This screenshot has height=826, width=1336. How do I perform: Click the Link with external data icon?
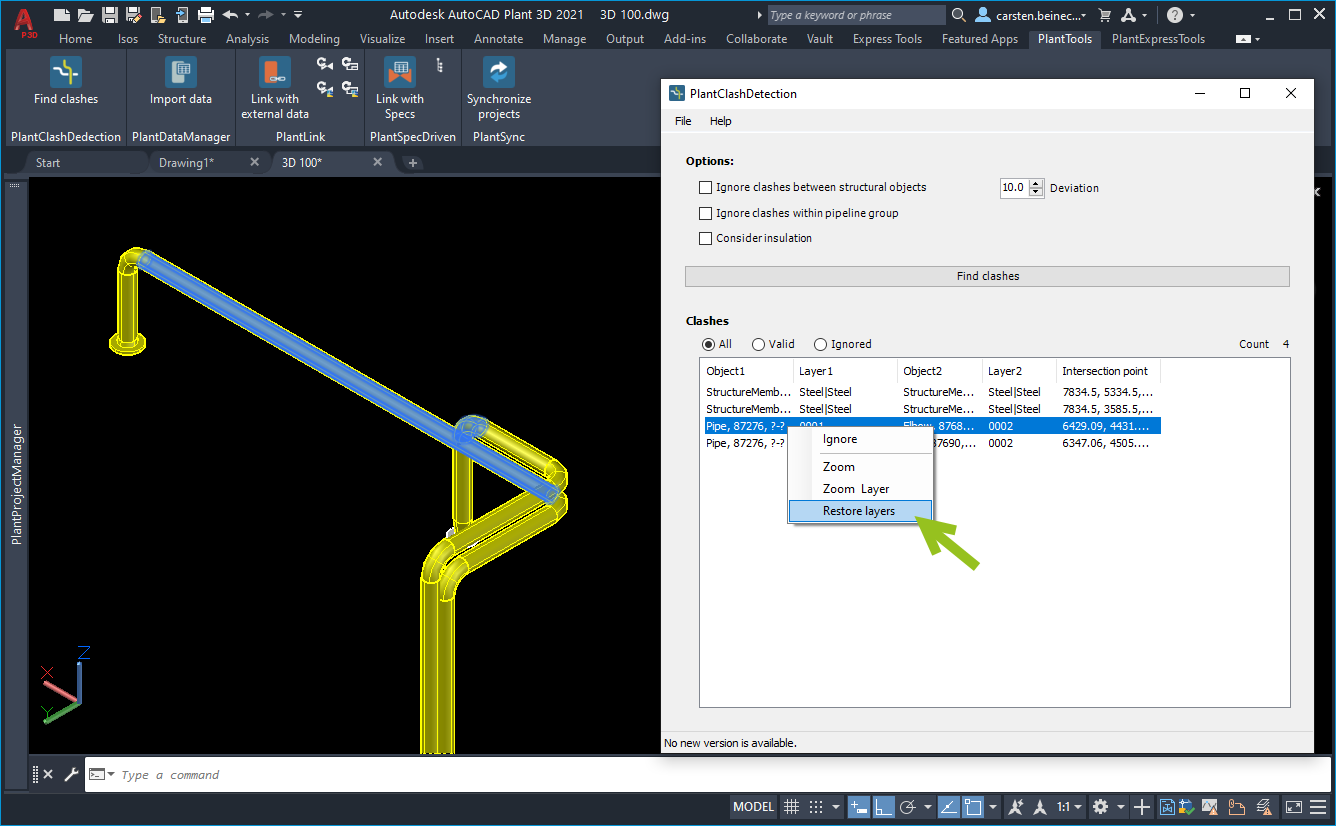[275, 72]
